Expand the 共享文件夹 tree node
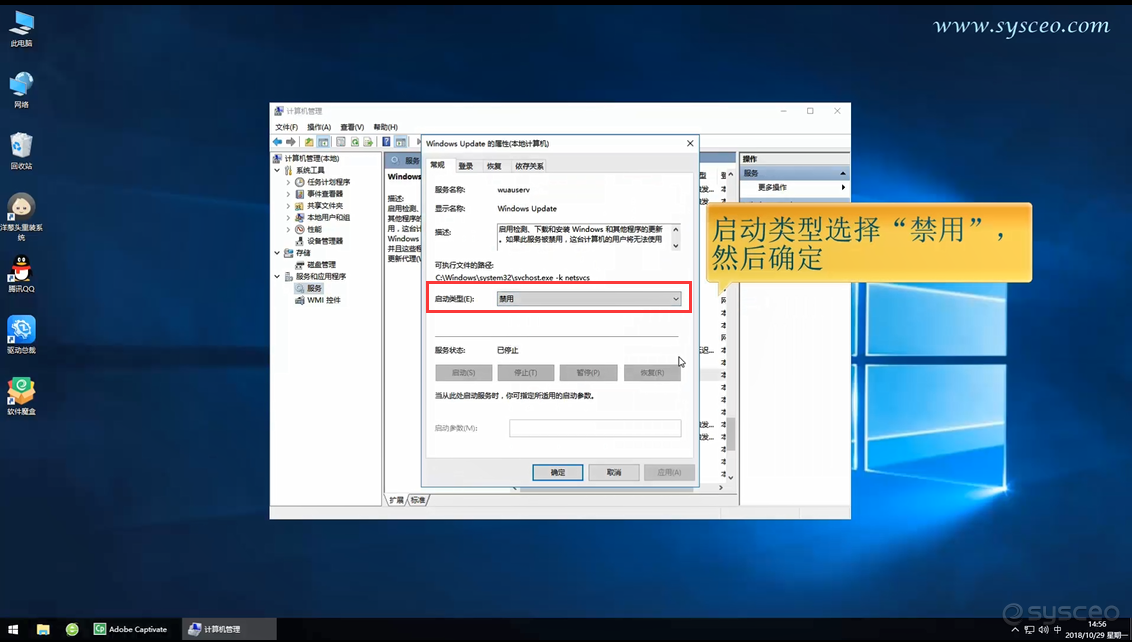 point(288,206)
